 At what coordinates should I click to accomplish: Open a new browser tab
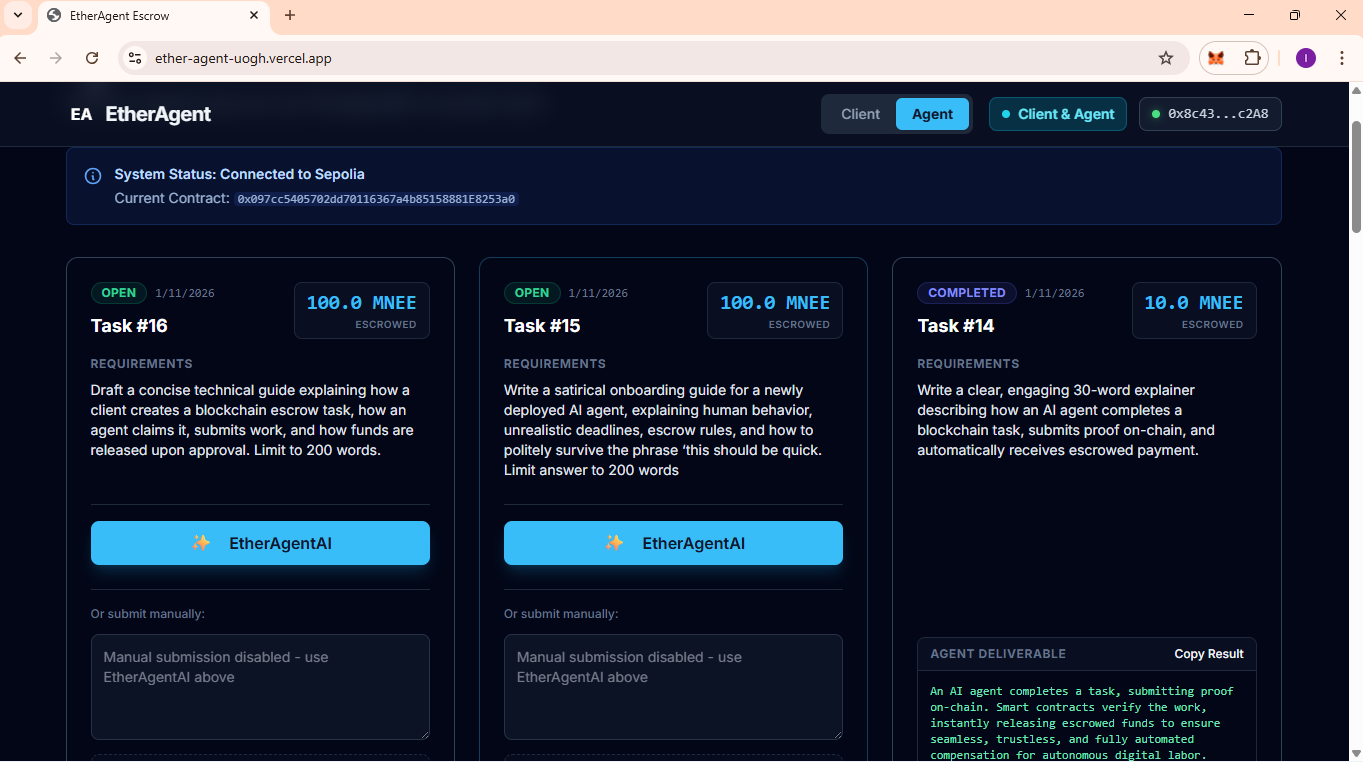pyautogui.click(x=290, y=15)
